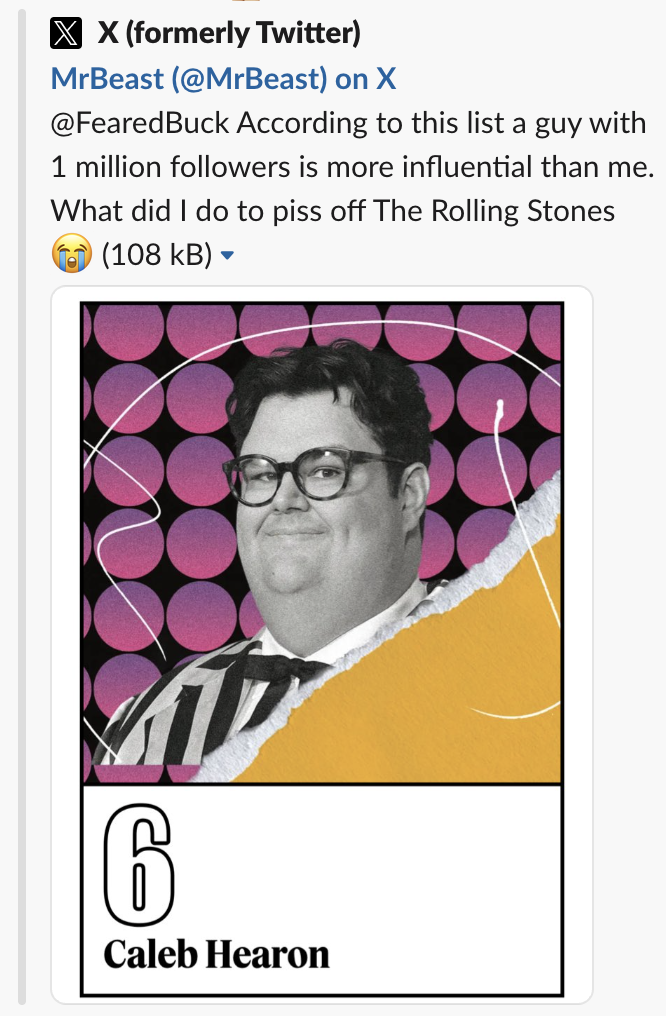Click the (108 kB) file size label
Viewport: 666px width, 1016px height.
[x=157, y=255]
